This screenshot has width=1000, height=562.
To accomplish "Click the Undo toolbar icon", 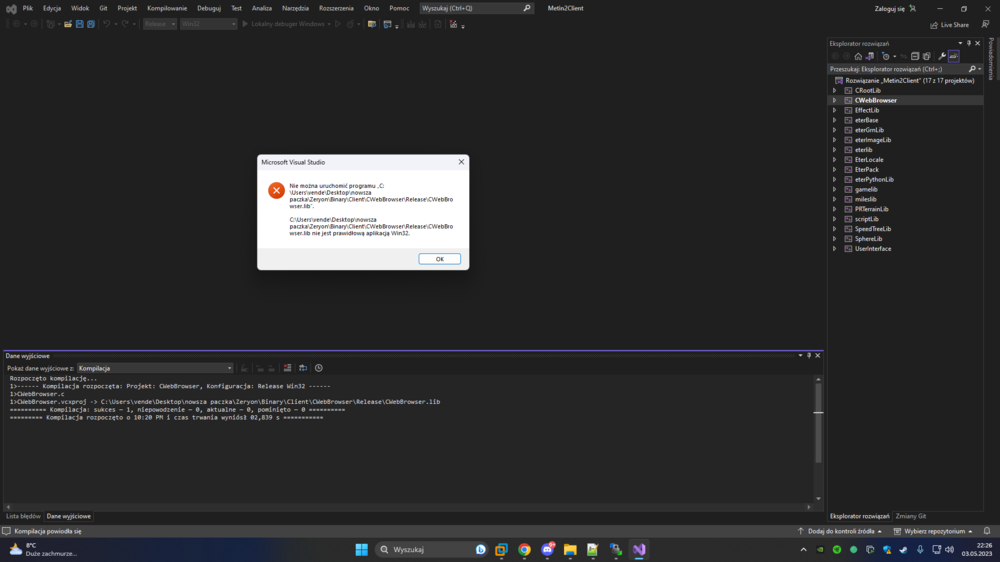I will pos(107,24).
